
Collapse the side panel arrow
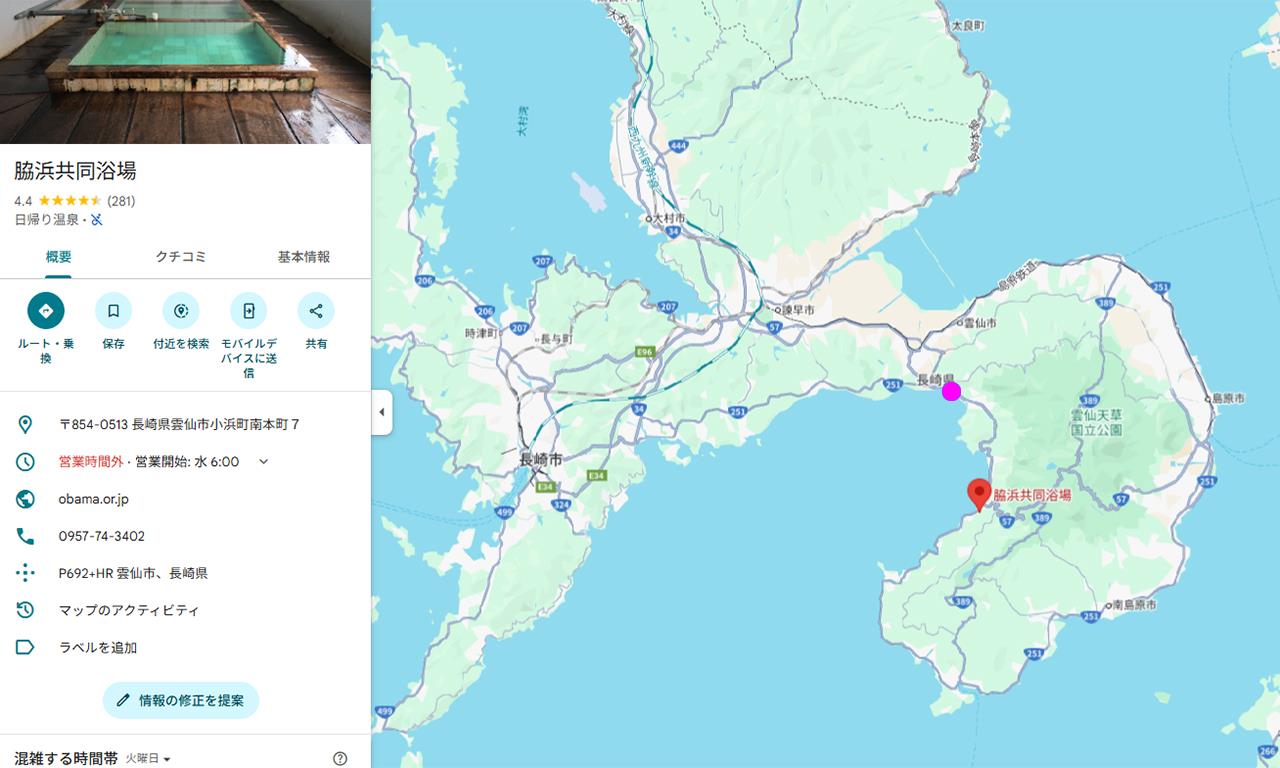coord(381,413)
